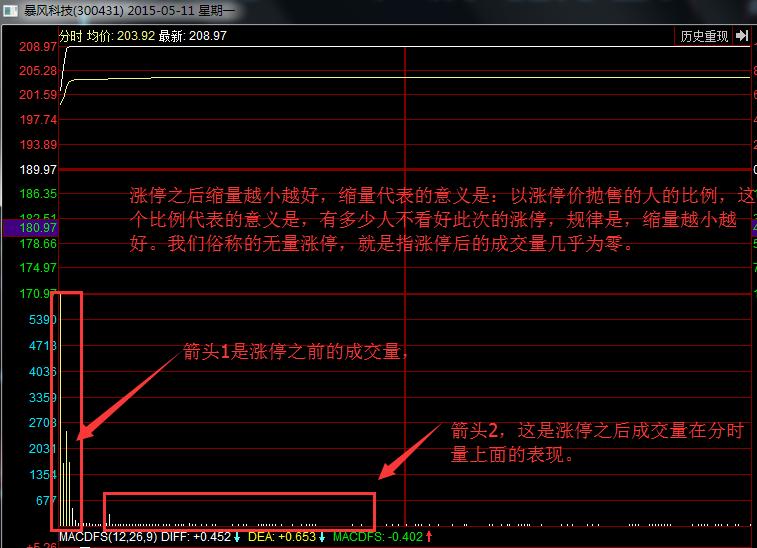
Task: Click the 677 volume axis label
Action: (46, 501)
